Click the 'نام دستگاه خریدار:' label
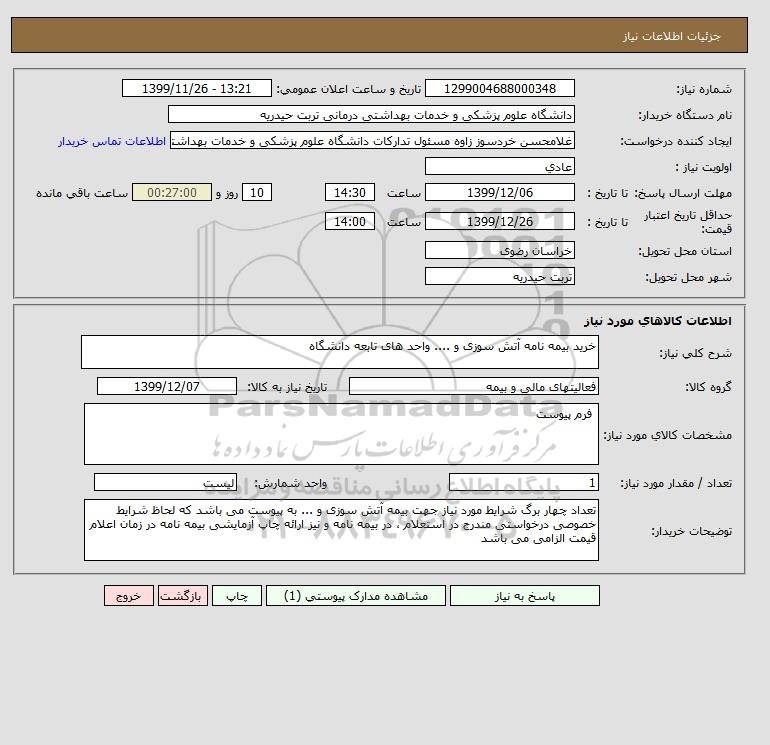 tap(685, 115)
